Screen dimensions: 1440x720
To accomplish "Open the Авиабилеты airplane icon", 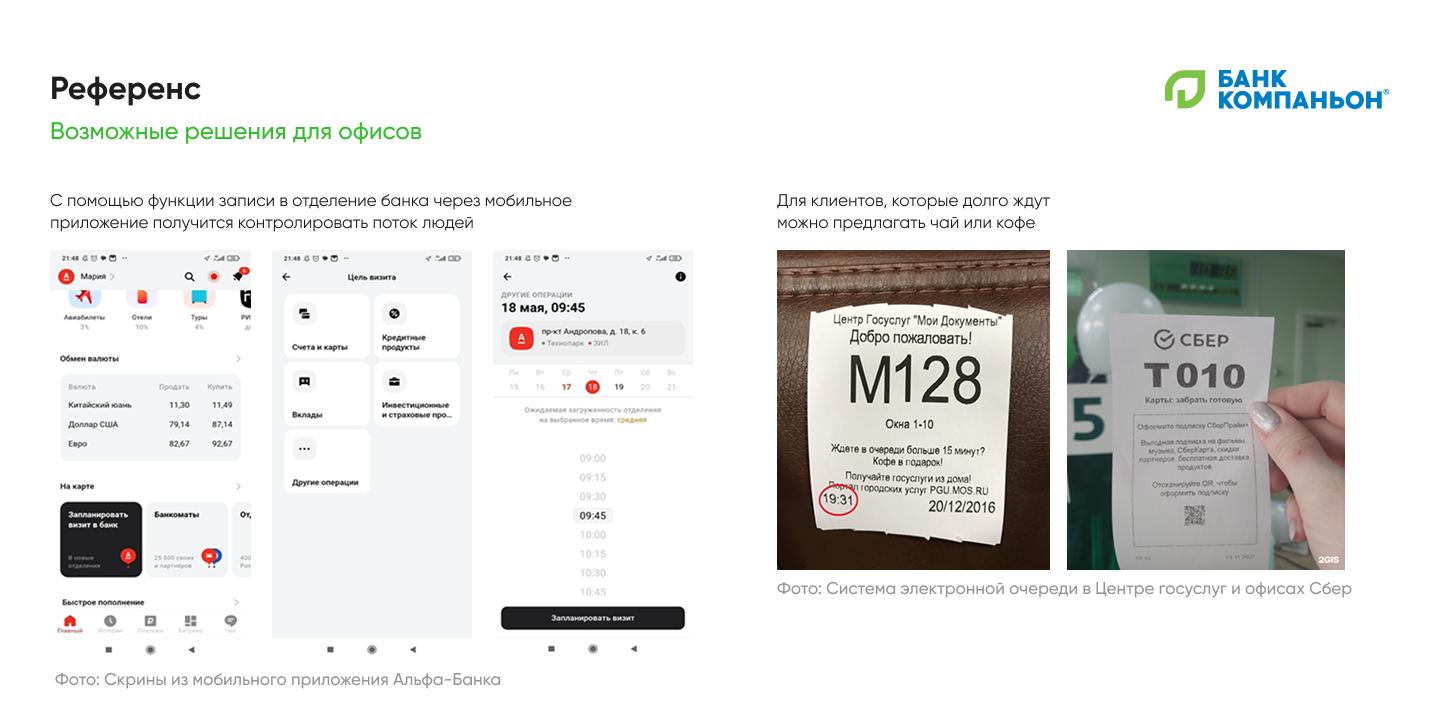I will point(85,299).
